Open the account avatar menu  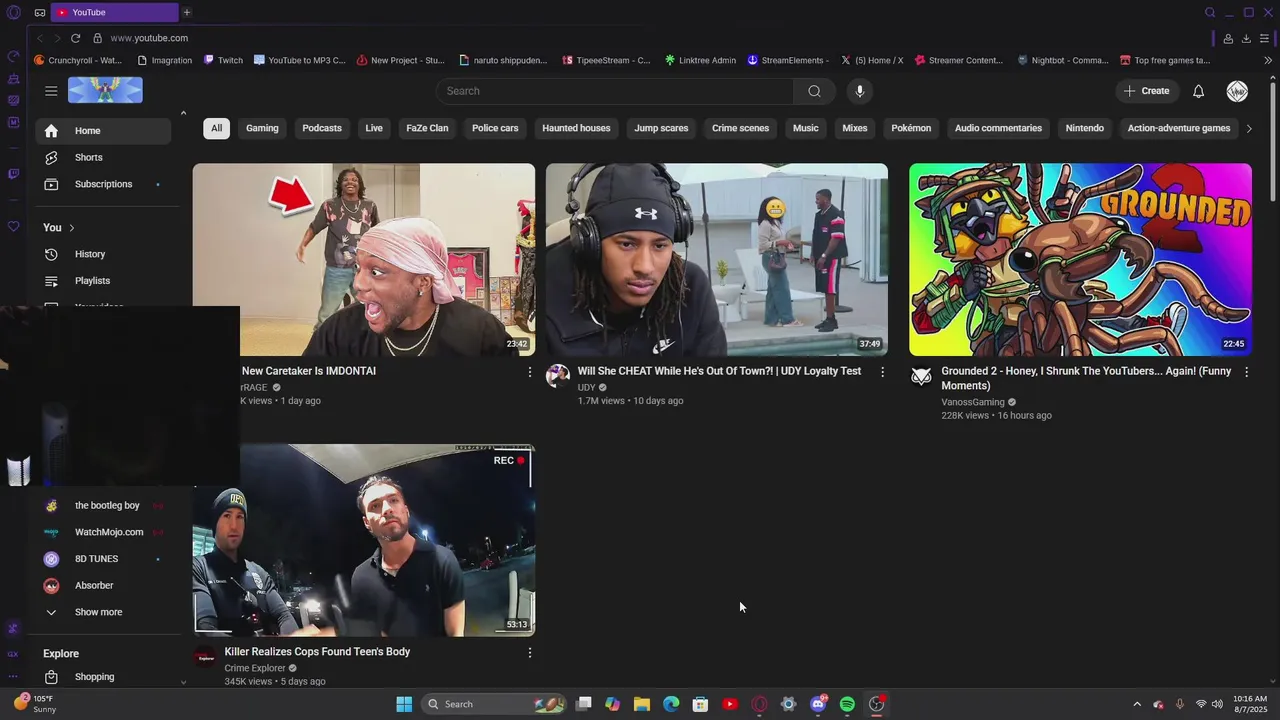tap(1237, 91)
